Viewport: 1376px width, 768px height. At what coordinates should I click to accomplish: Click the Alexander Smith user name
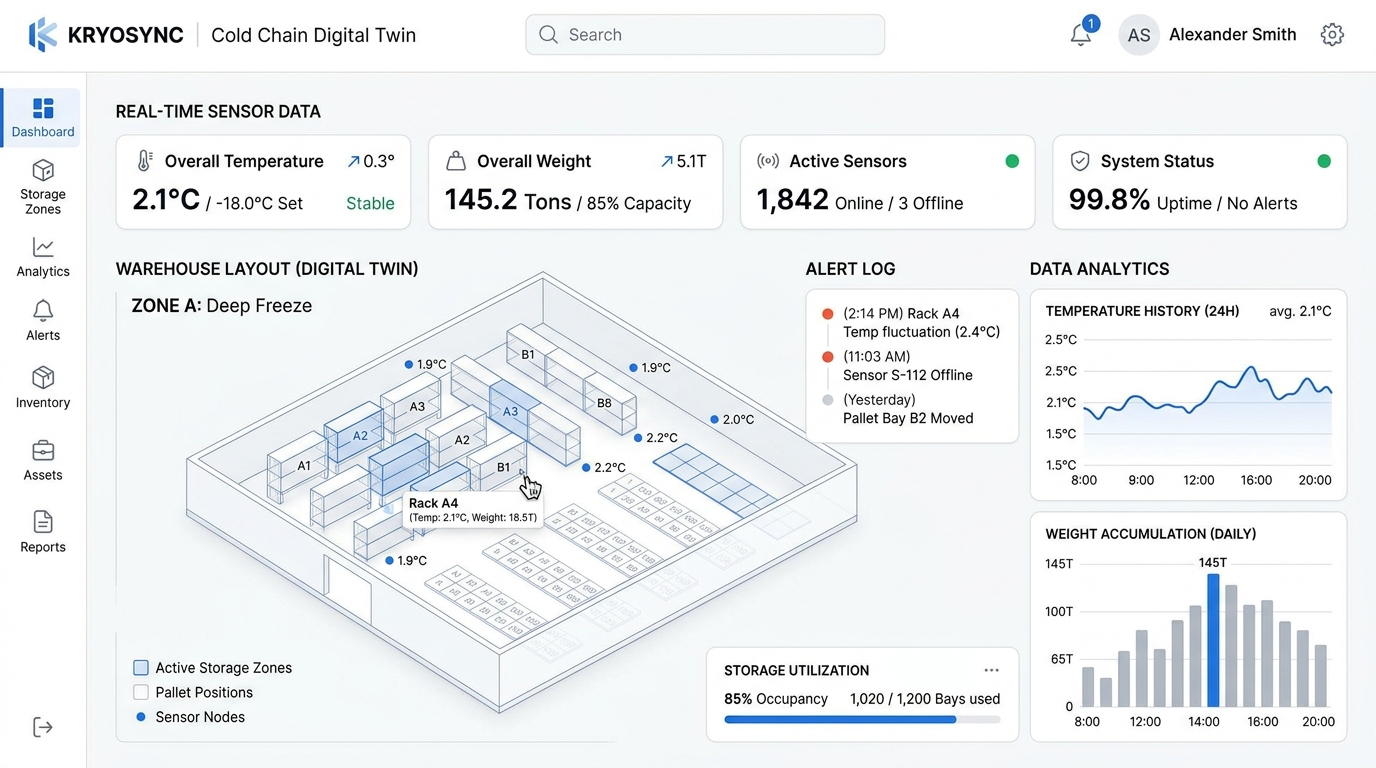click(1232, 35)
